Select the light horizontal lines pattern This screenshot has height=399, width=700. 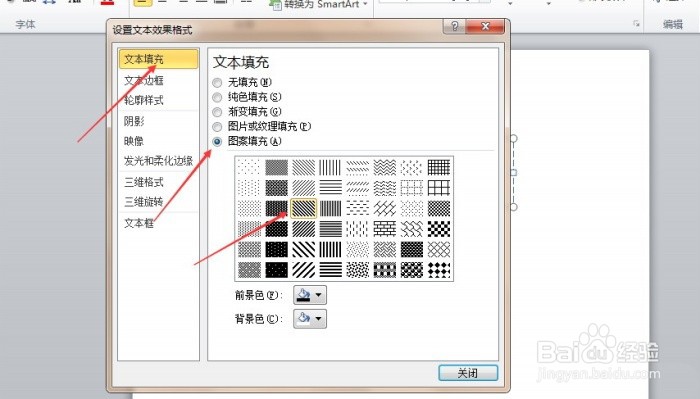point(330,188)
